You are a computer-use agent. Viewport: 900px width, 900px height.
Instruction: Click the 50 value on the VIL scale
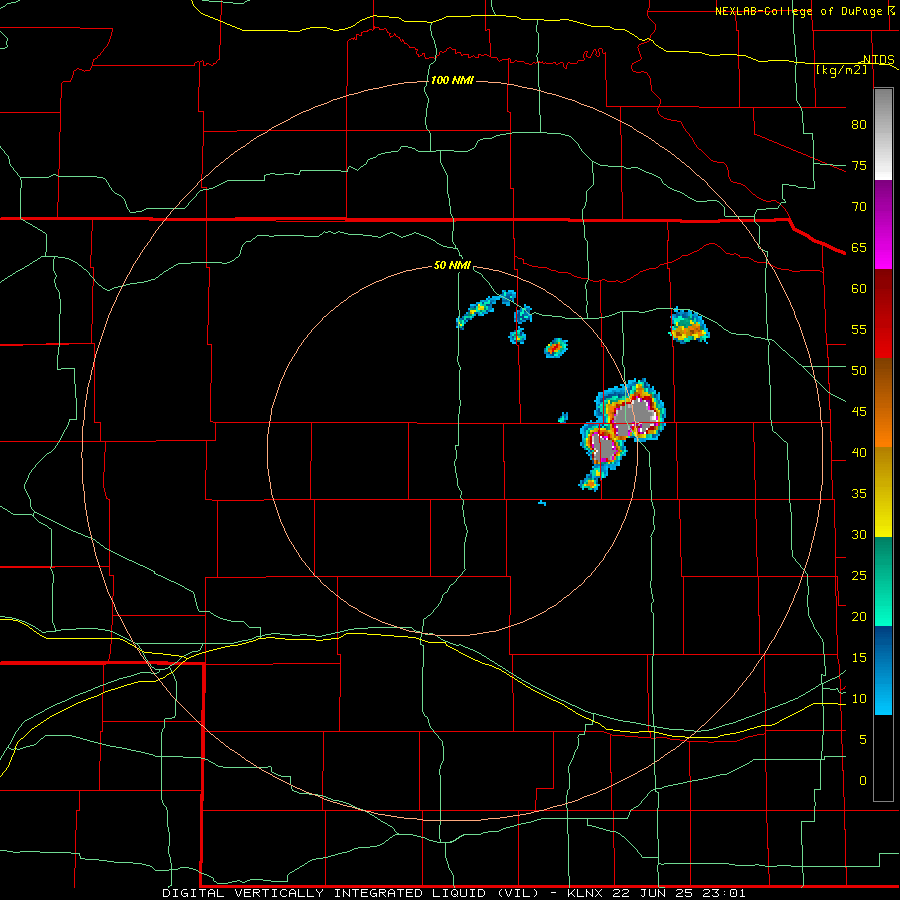point(859,370)
